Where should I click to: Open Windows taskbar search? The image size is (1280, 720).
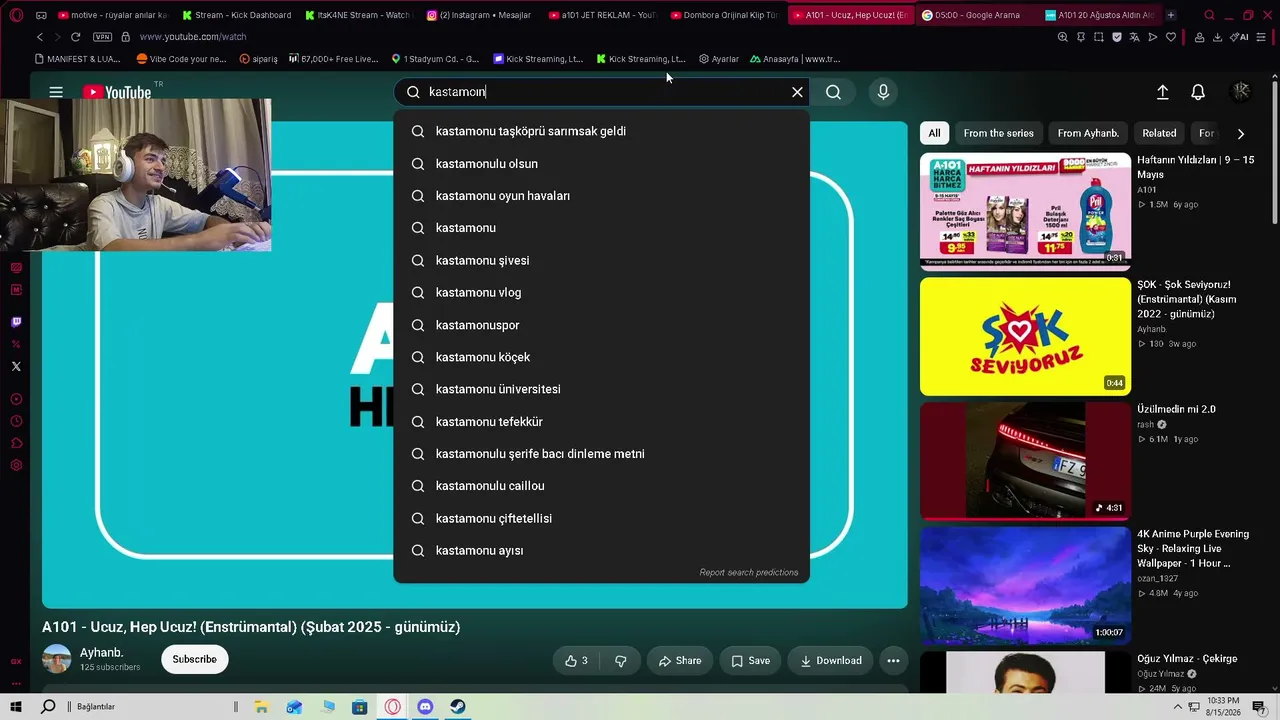coord(48,707)
